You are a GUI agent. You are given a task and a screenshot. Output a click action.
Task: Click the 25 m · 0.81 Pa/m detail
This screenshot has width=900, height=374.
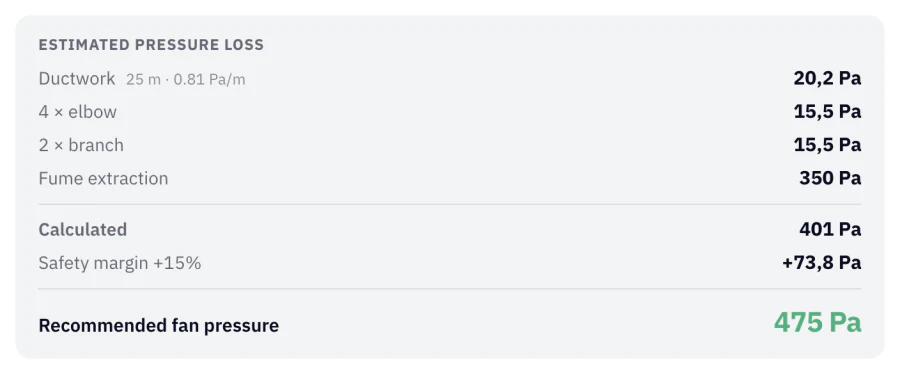185,80
